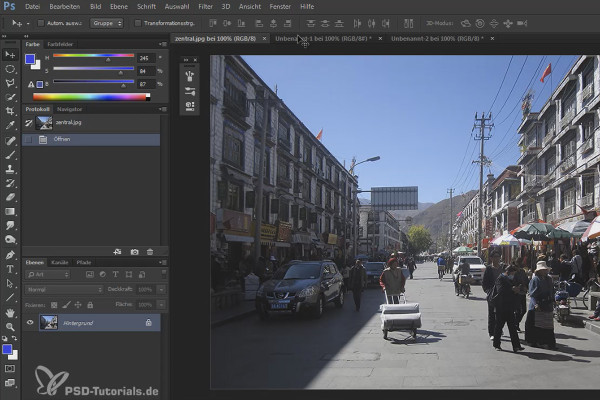Click the color spectrum ramp
The image size is (600, 400).
pos(91,97)
